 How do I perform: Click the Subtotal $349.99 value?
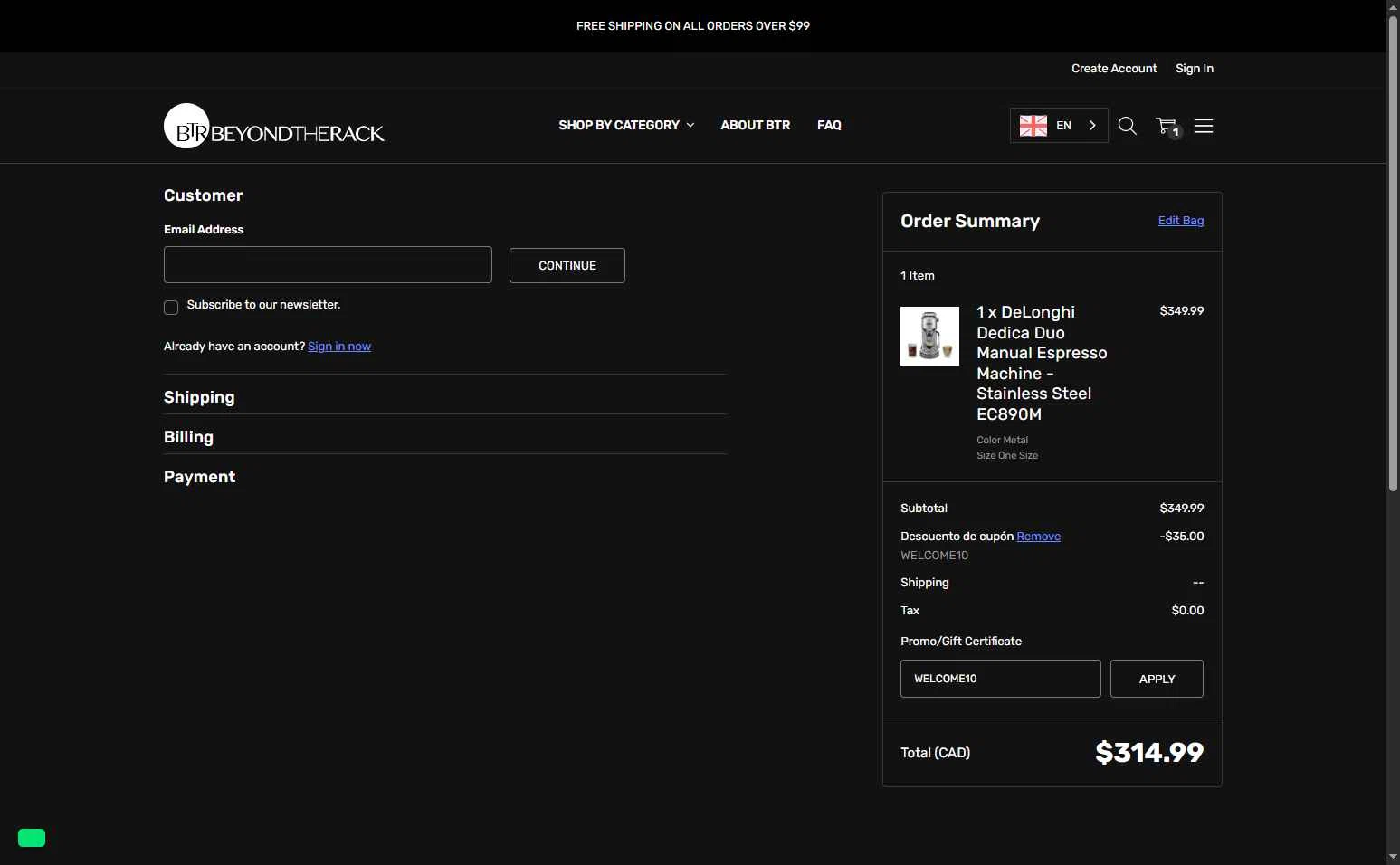(x=1182, y=509)
